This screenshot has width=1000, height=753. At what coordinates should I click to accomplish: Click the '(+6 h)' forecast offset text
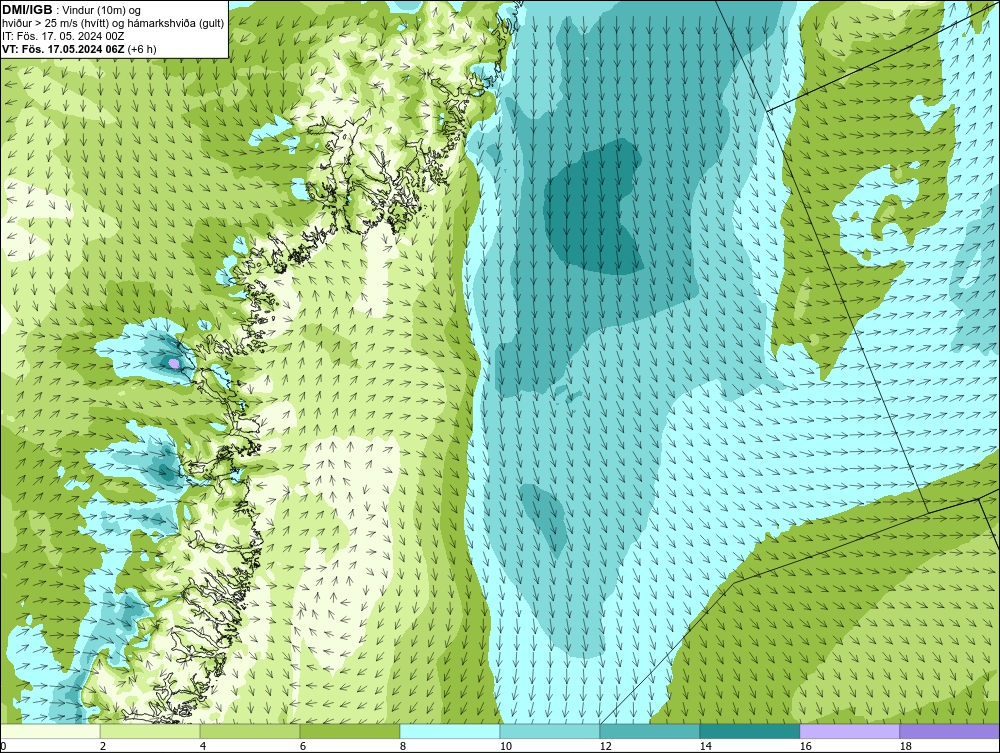142,48
